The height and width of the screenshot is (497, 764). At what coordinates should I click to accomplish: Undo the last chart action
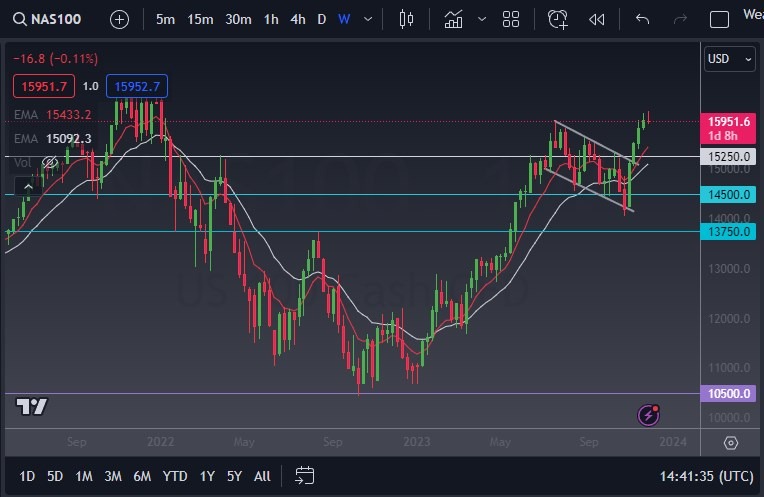[643, 19]
